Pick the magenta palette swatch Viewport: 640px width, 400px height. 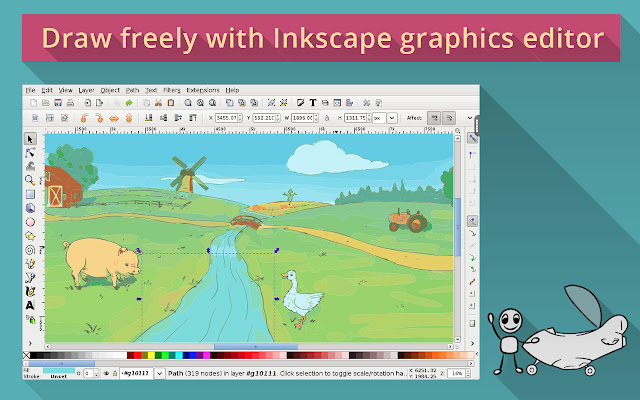tap(207, 356)
